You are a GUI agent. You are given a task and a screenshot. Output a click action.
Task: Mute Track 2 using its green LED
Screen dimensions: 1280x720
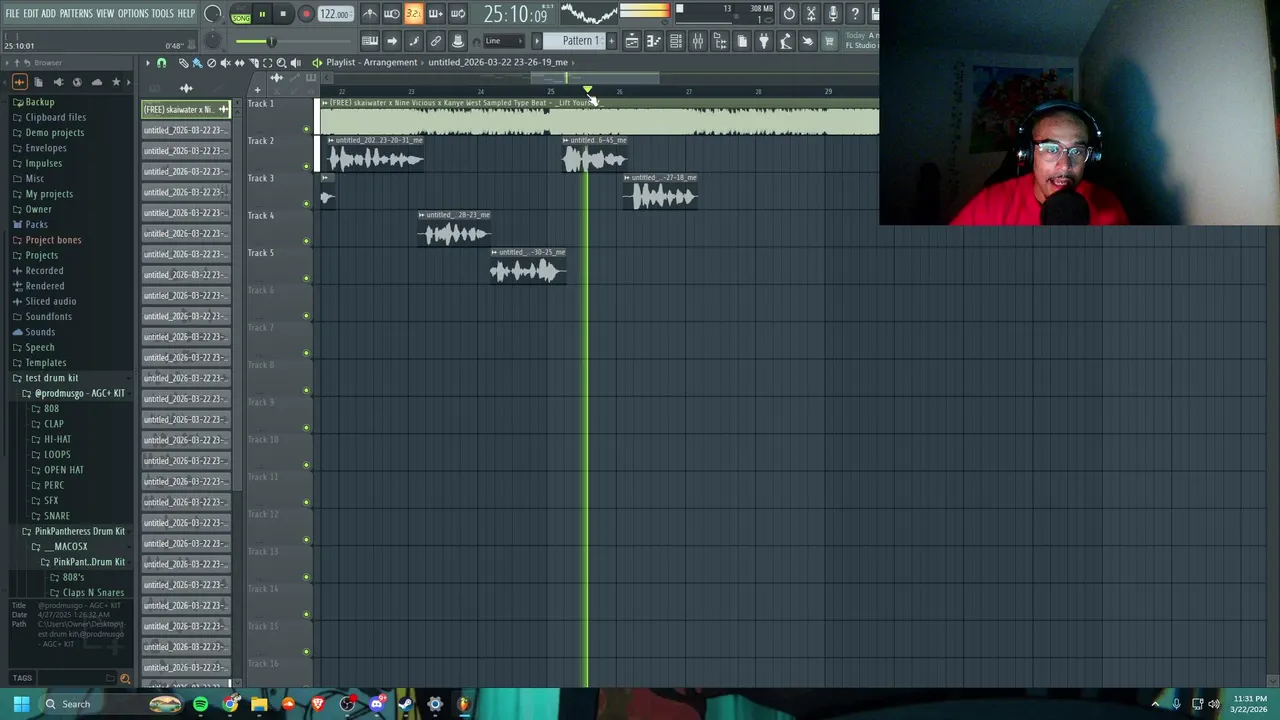tap(306, 166)
